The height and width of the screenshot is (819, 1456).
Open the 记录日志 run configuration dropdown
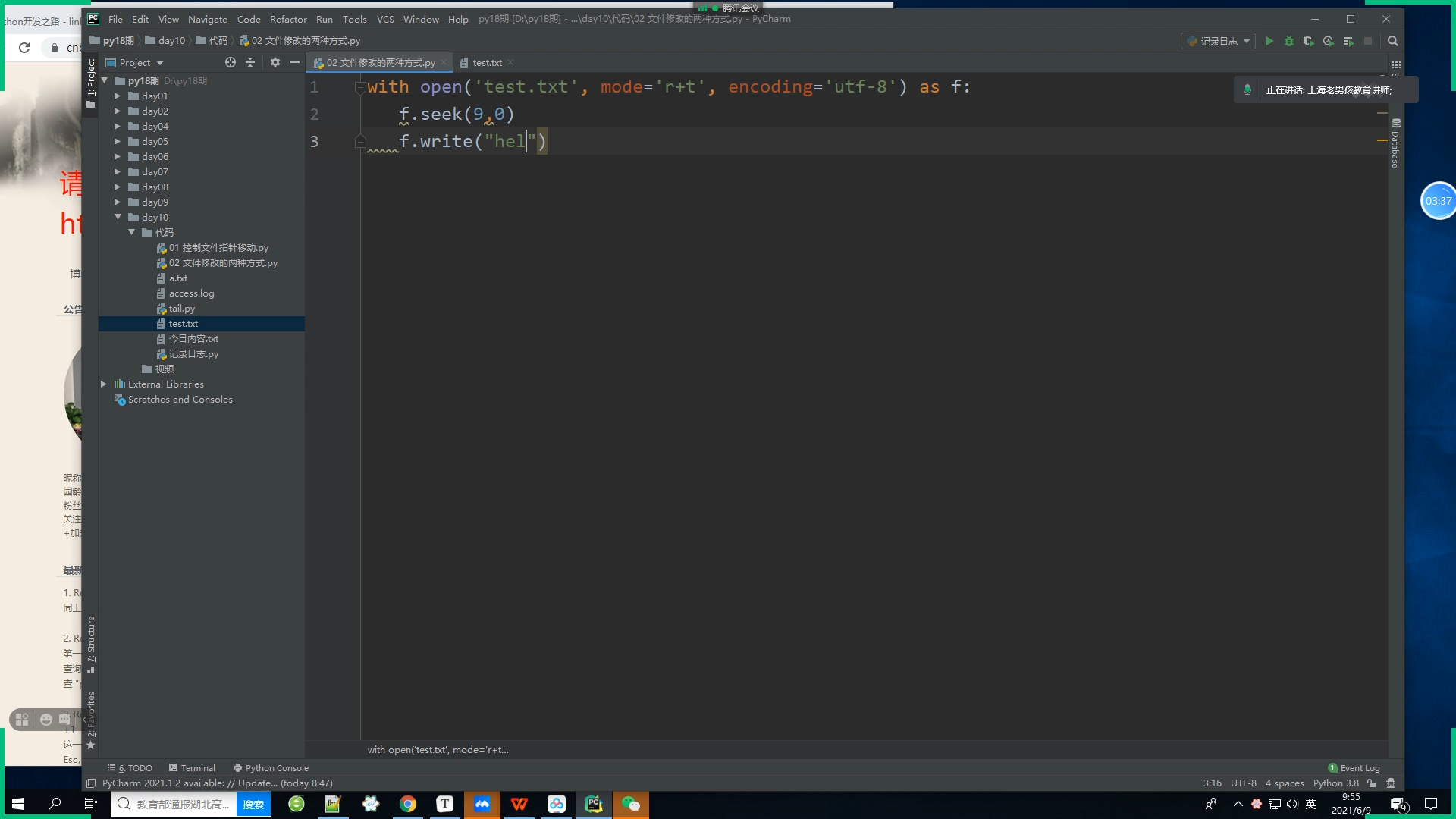pyautogui.click(x=1219, y=41)
